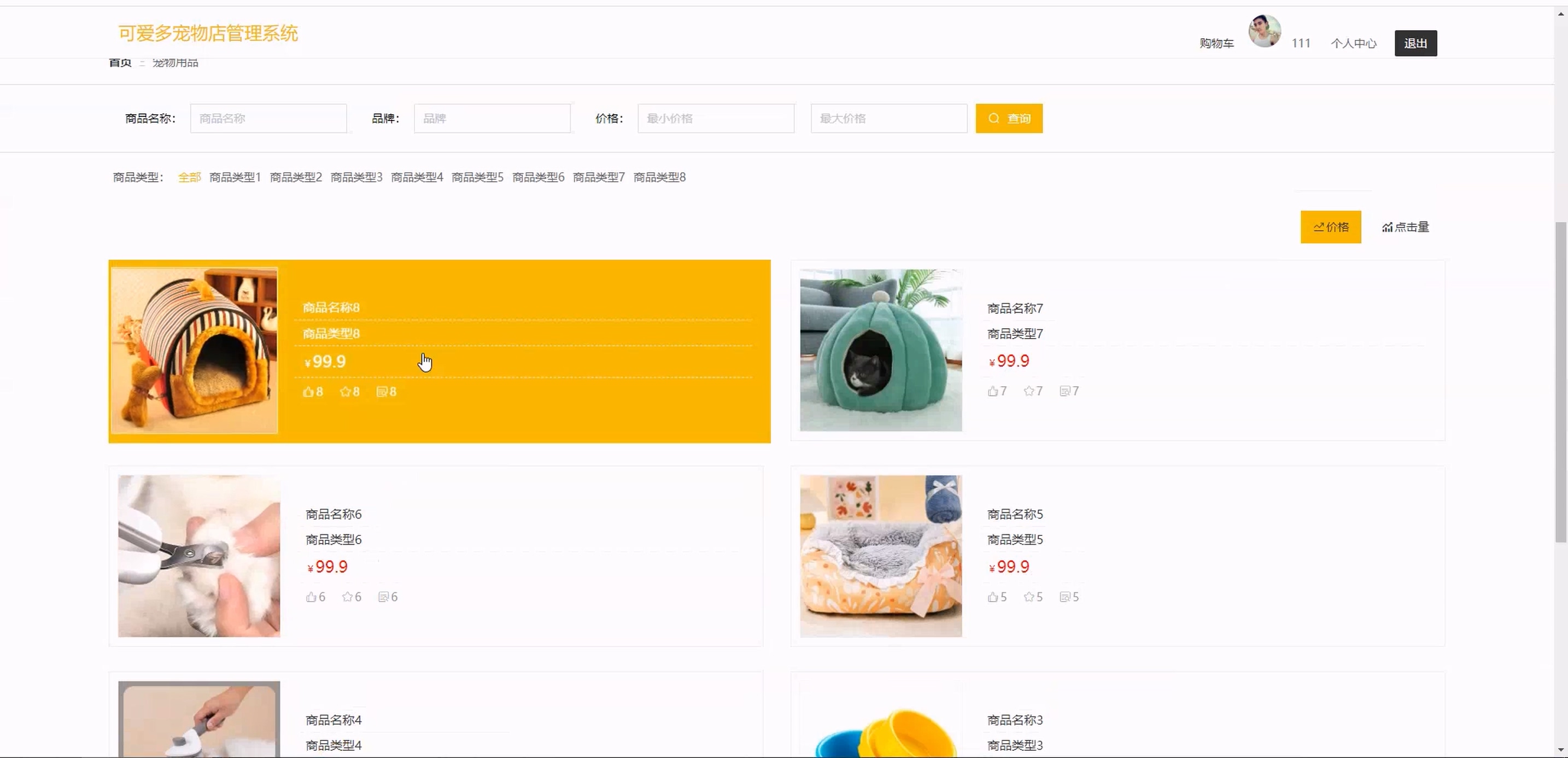The height and width of the screenshot is (758, 1568).
Task: Focus the 最小价格 input field
Action: [715, 119]
